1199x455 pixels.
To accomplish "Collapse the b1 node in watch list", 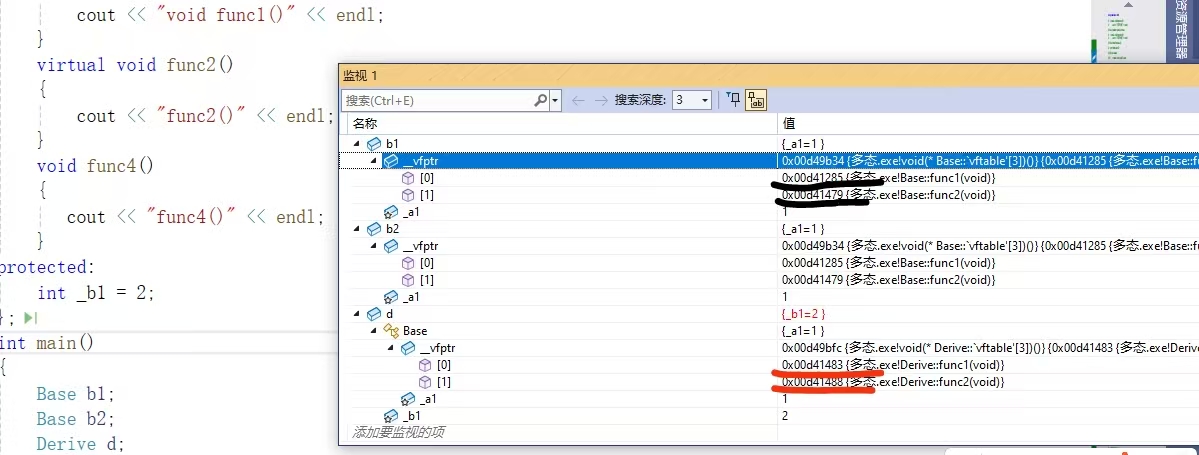I will (x=356, y=144).
